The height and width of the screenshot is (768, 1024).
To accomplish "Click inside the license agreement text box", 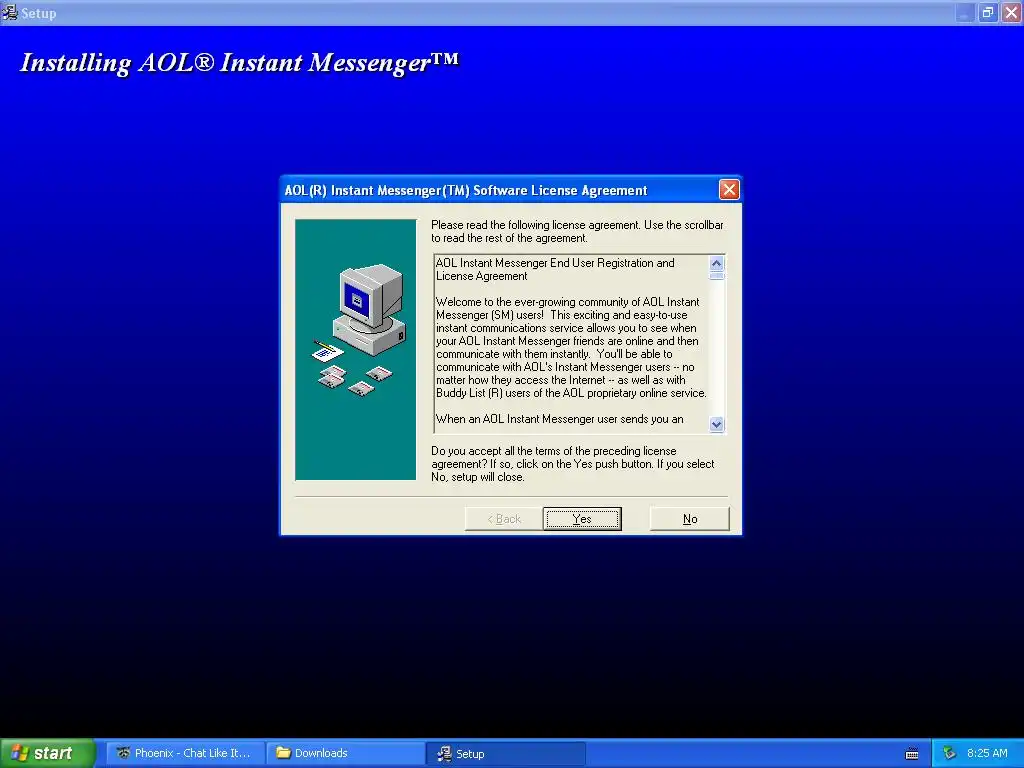I will 571,344.
